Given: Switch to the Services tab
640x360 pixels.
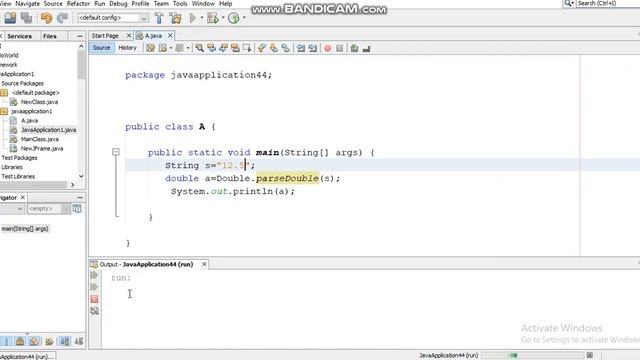Looking at the screenshot, I should [x=19, y=36].
